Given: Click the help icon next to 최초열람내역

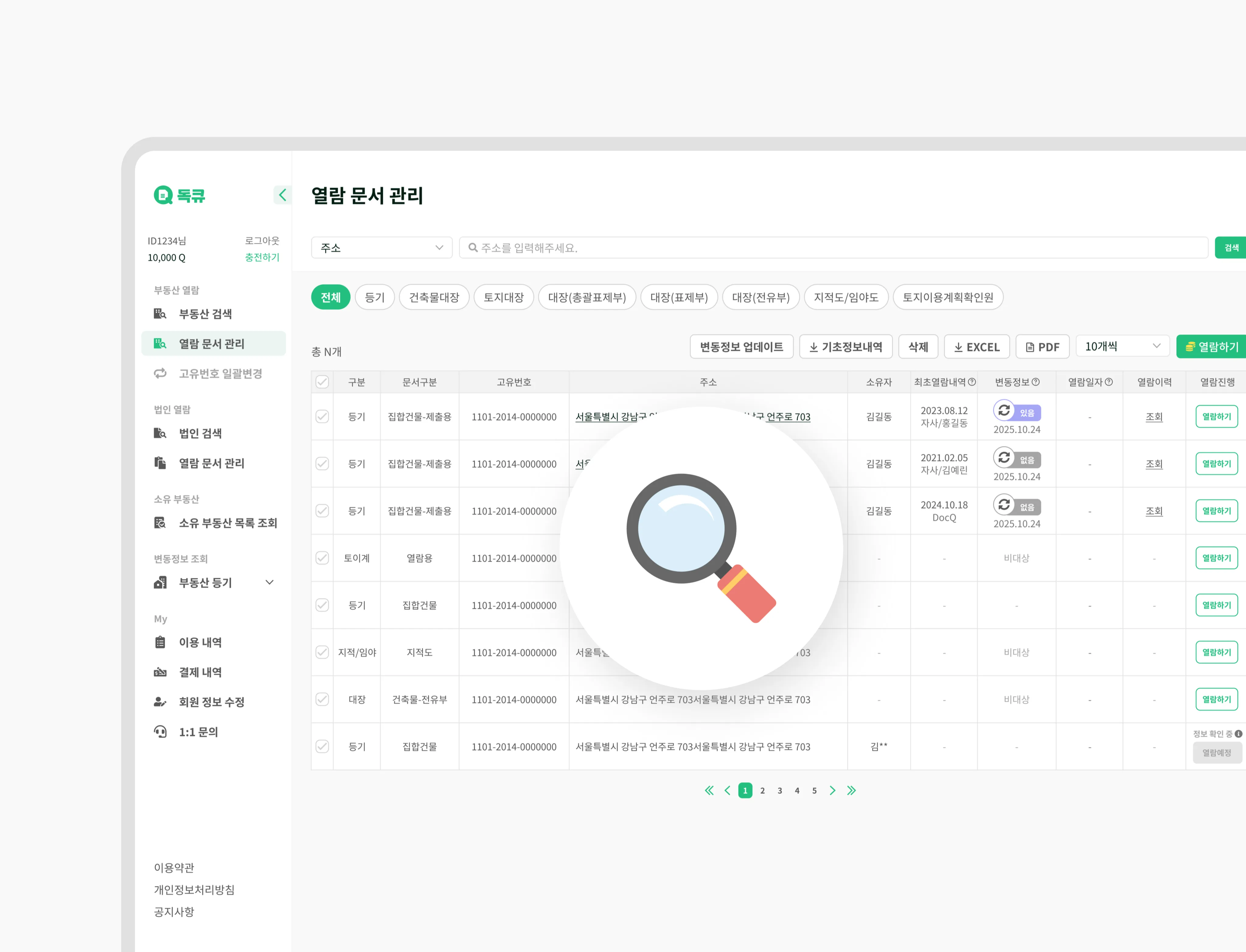Looking at the screenshot, I should (972, 382).
